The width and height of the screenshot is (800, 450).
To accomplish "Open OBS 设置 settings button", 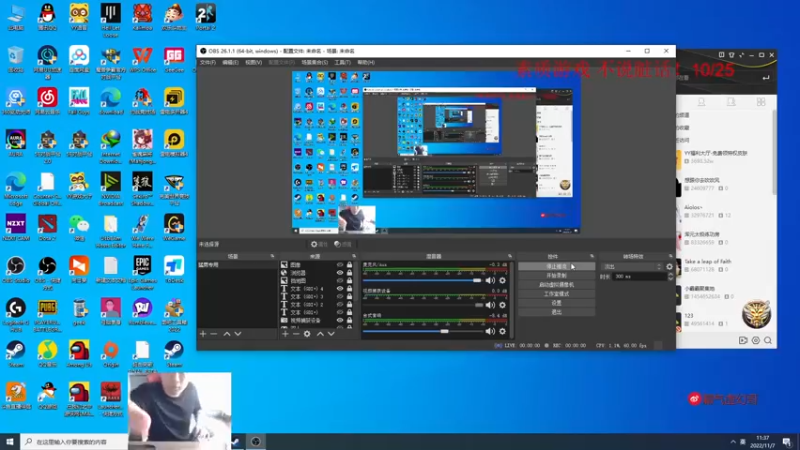I will pyautogui.click(x=556, y=303).
